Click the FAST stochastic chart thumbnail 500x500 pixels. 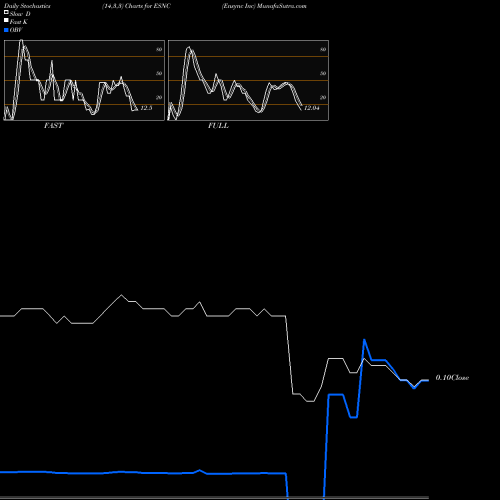click(84, 80)
